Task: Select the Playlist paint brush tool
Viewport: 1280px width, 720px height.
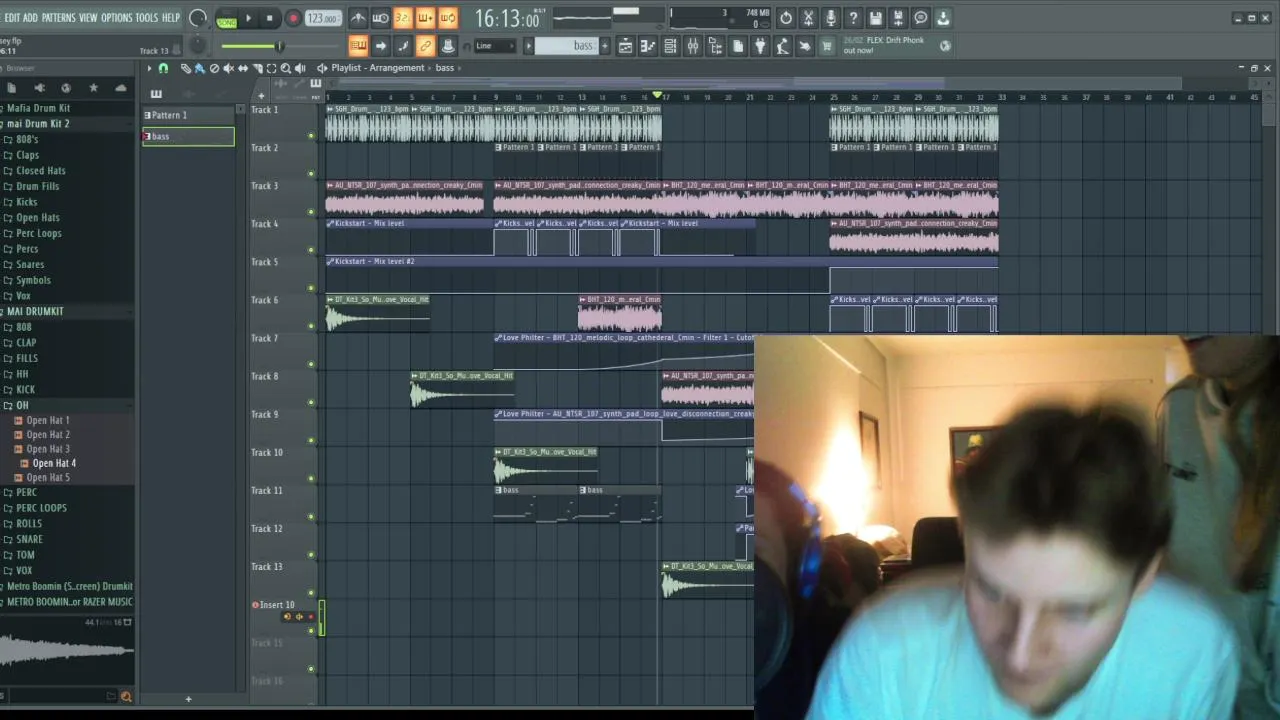Action: click(199, 68)
